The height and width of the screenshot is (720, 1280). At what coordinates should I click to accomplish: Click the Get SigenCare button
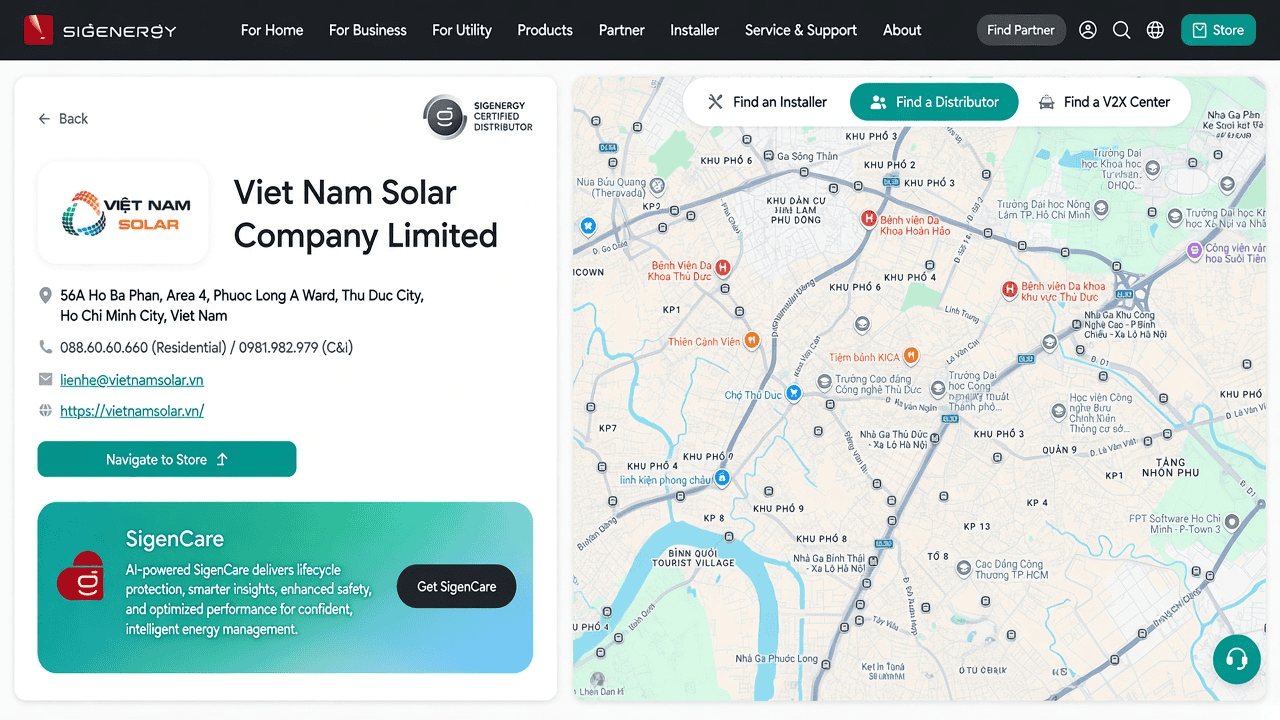click(x=457, y=587)
